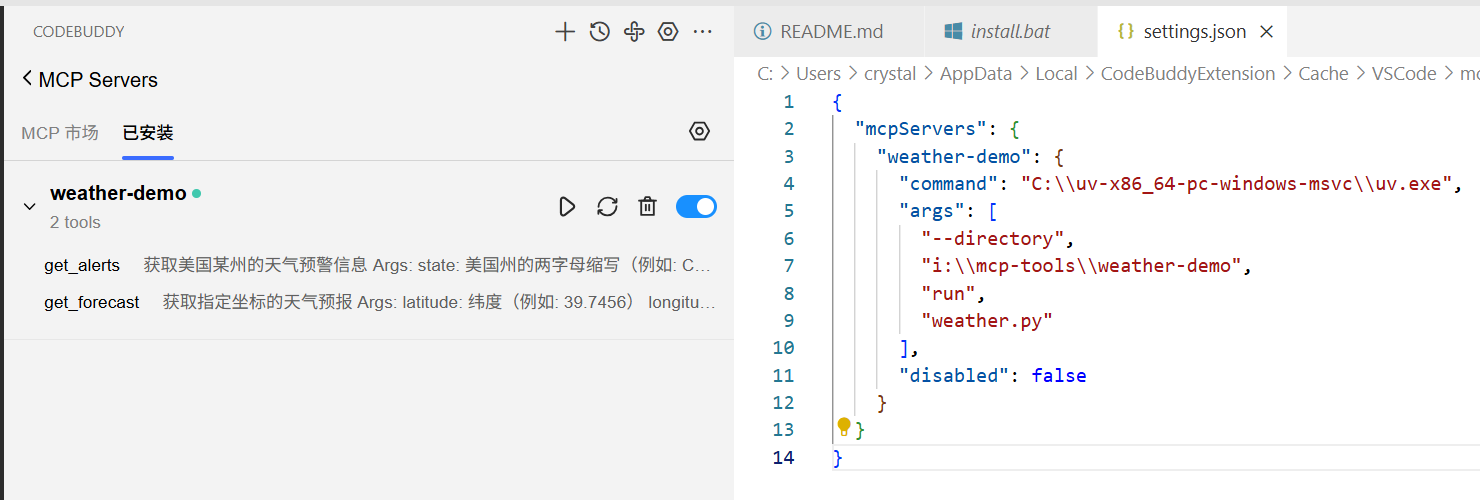1480x500 pixels.
Task: Click the VSCode breadcrumb segment
Action: 1404,74
